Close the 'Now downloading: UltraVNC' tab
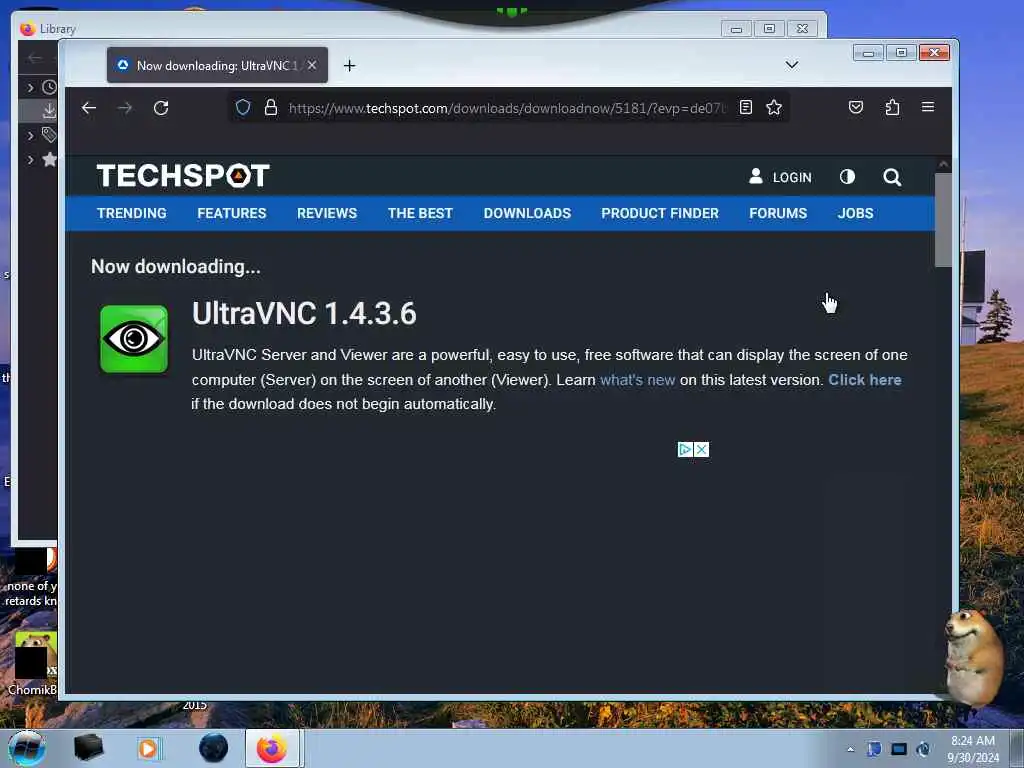The height and width of the screenshot is (768, 1024). pos(312,65)
